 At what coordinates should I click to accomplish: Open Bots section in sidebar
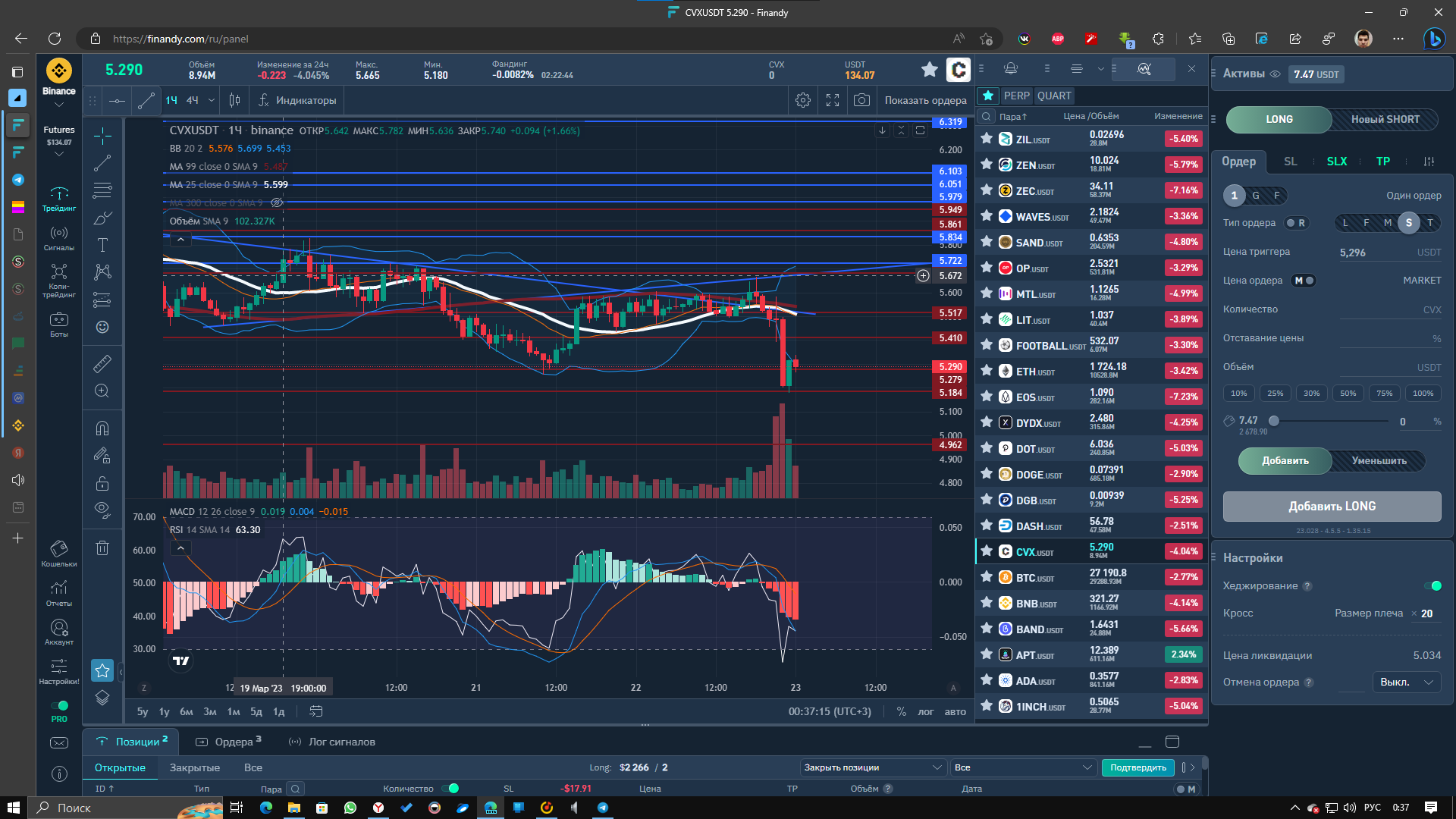pyautogui.click(x=59, y=325)
